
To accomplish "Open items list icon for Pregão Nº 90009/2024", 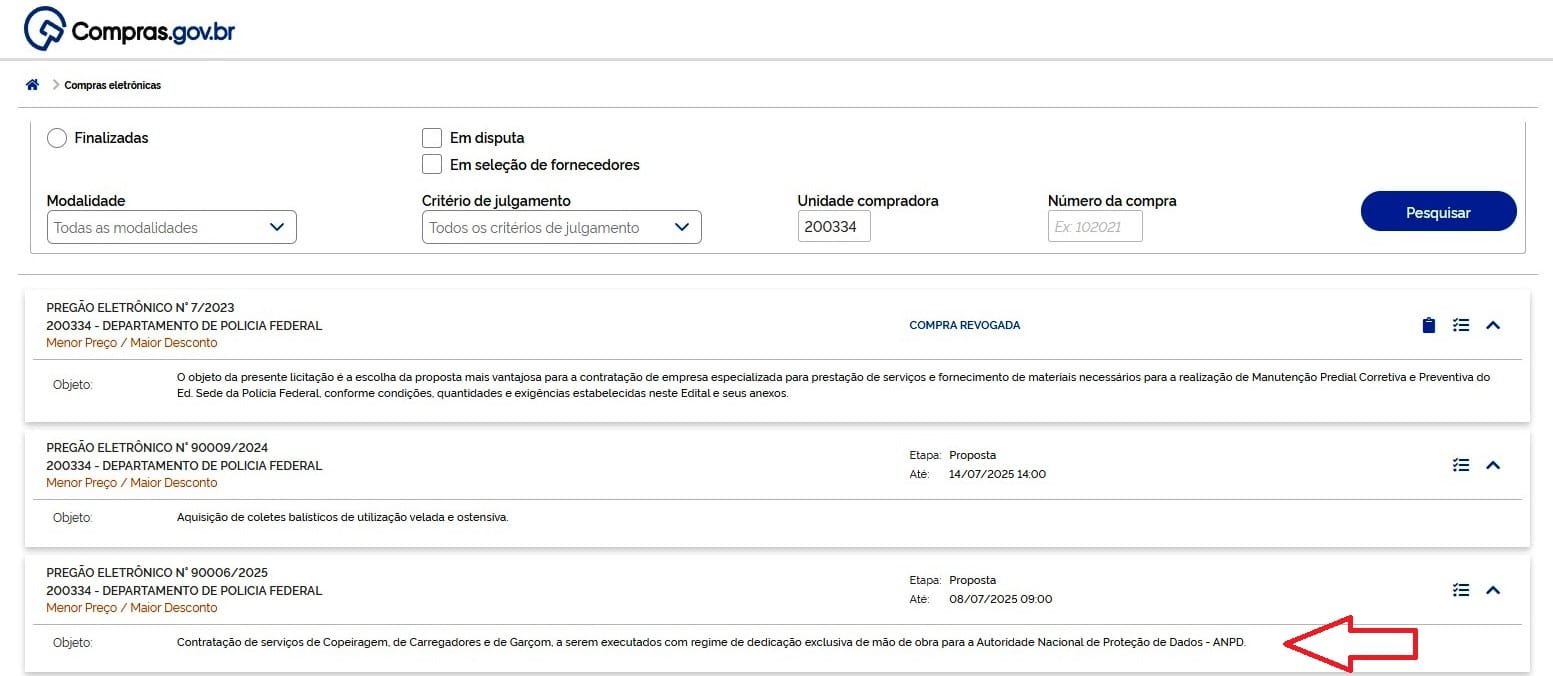I will click(x=1461, y=465).
